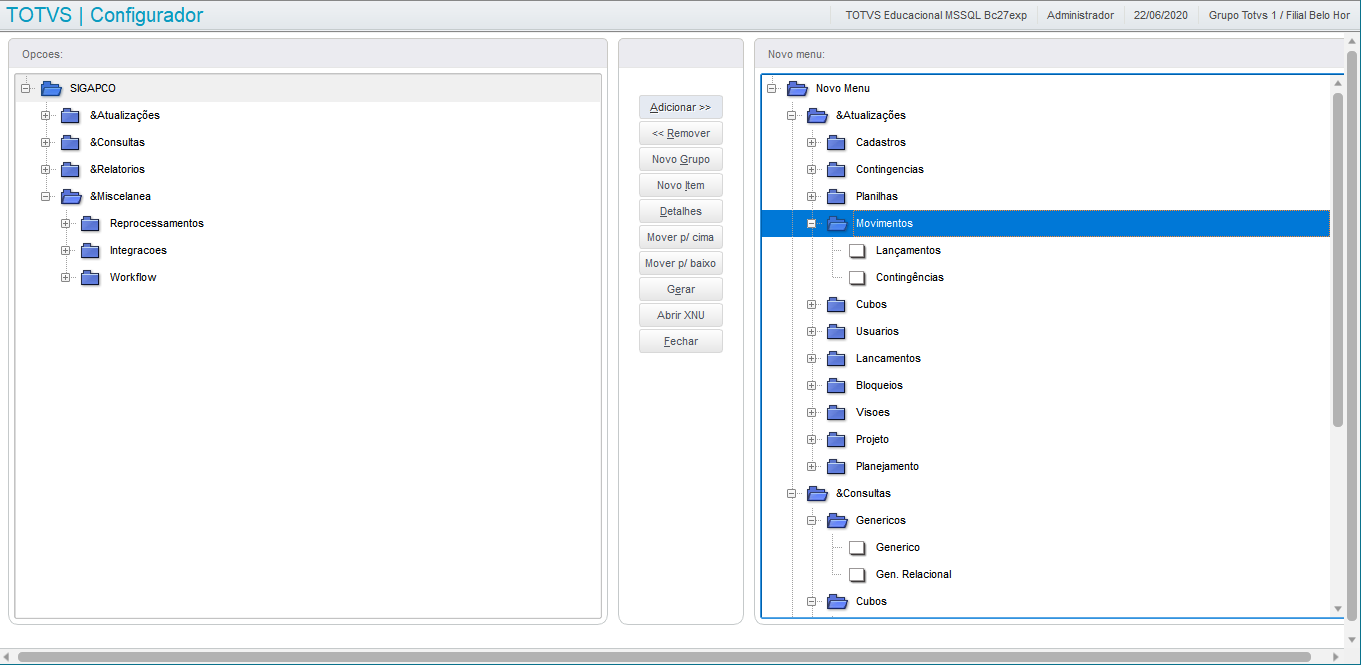This screenshot has height=665, width=1361.
Task: Click the Adicionar >> button
Action: (x=681, y=107)
